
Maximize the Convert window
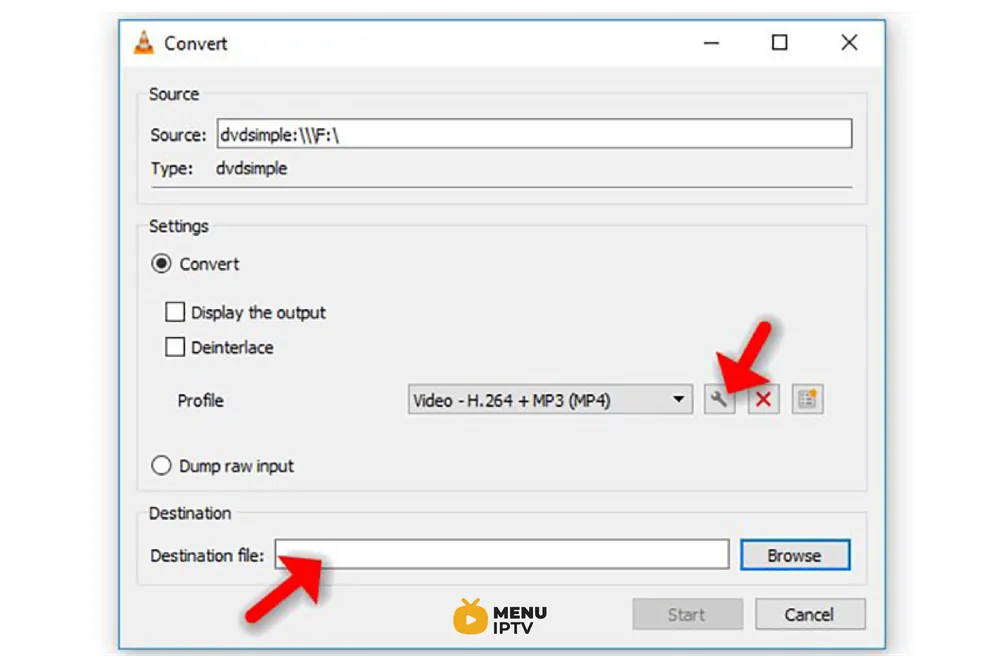point(779,43)
